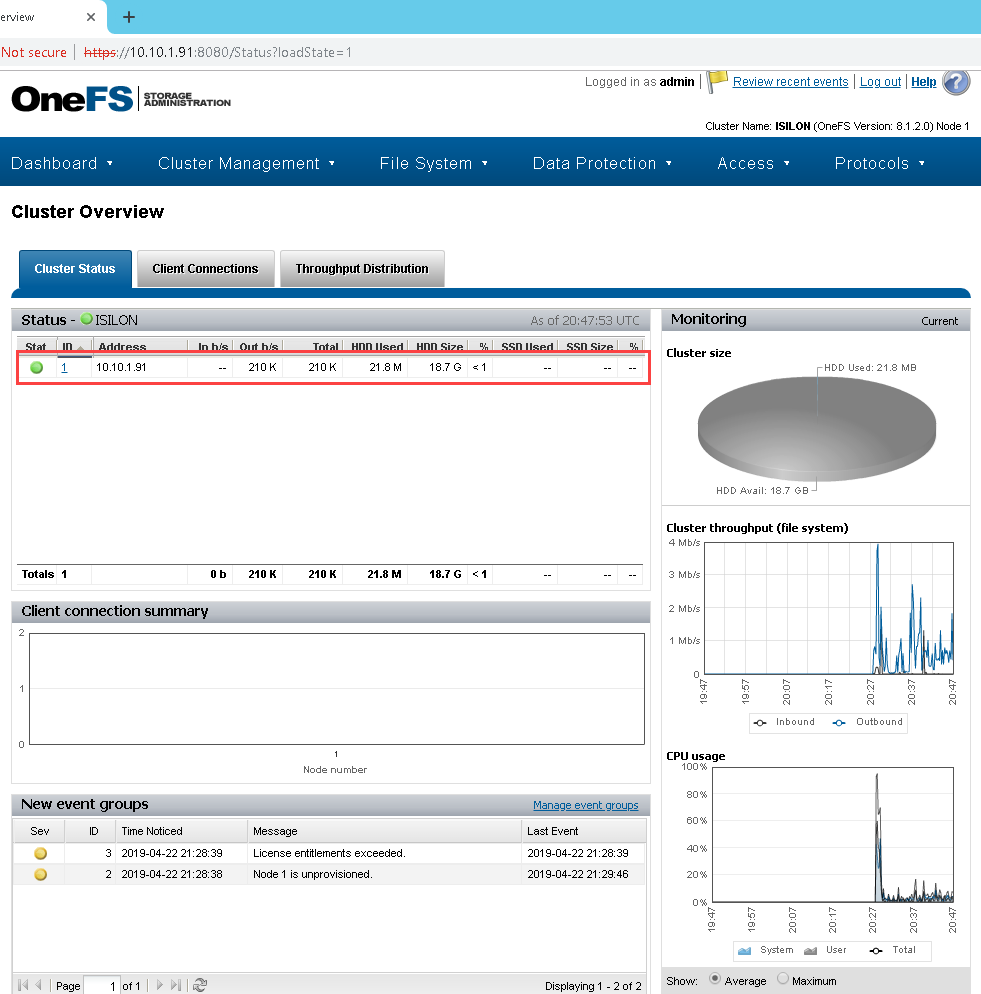Click yellow severity icon for License entitlements event
Screen dimensions: 981x994
pos(41,853)
